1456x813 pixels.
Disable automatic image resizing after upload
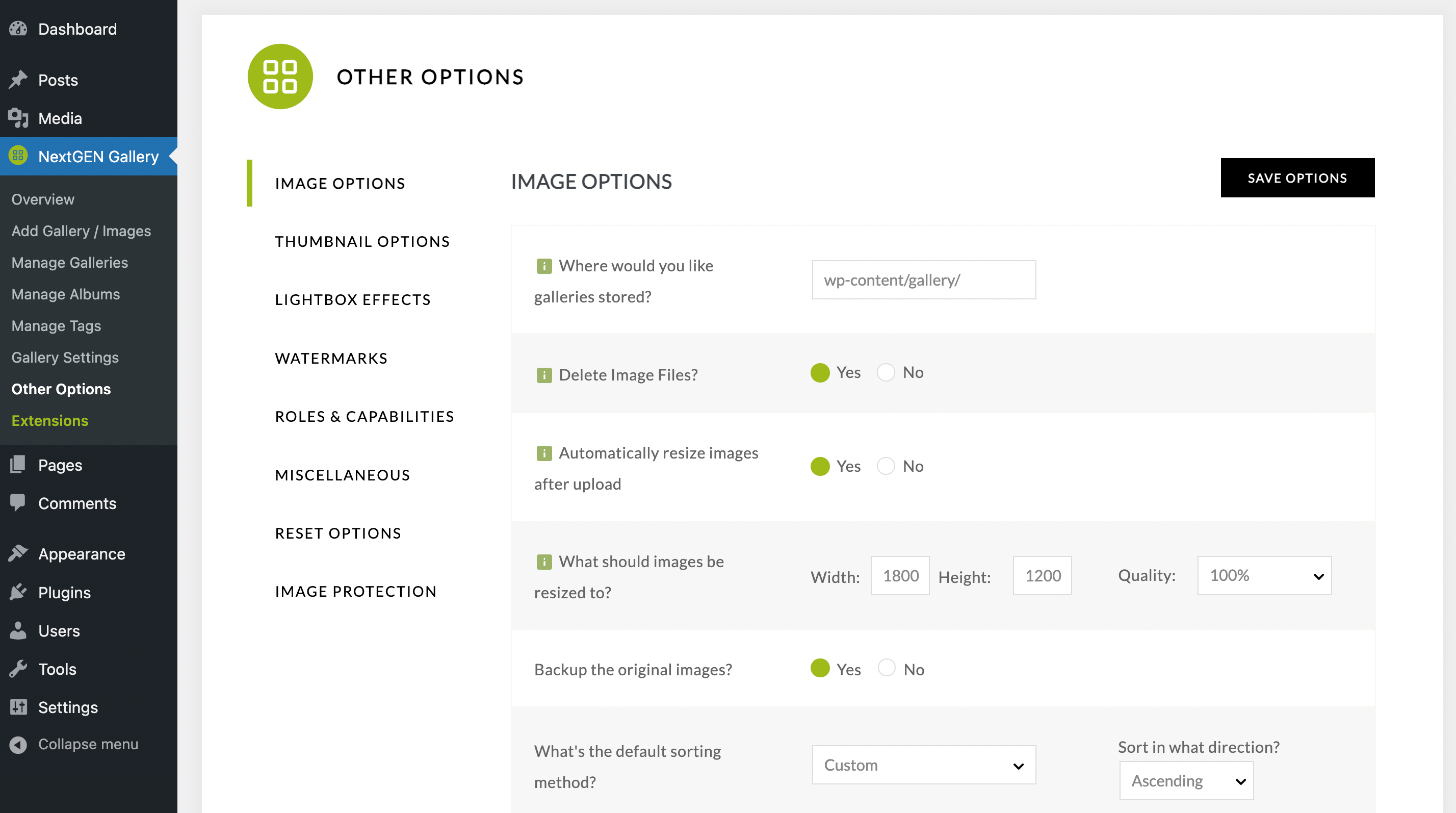tap(886, 466)
